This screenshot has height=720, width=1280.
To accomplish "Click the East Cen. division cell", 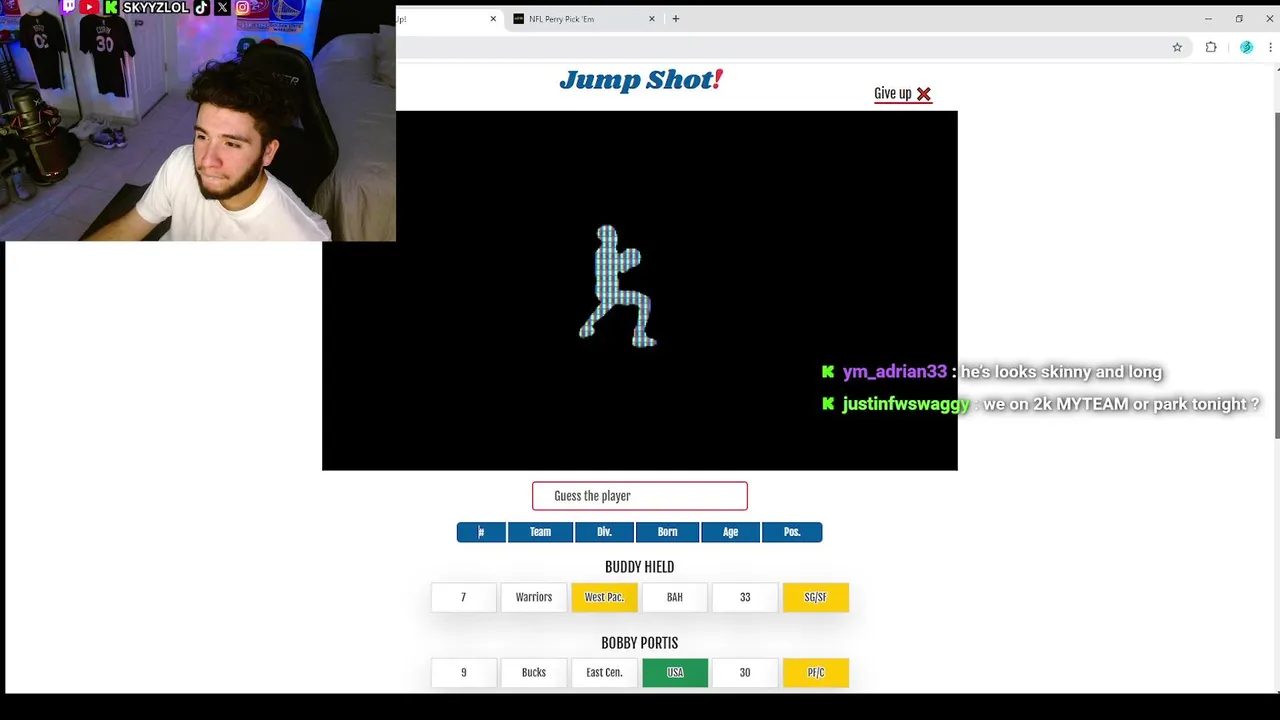I will (604, 673).
